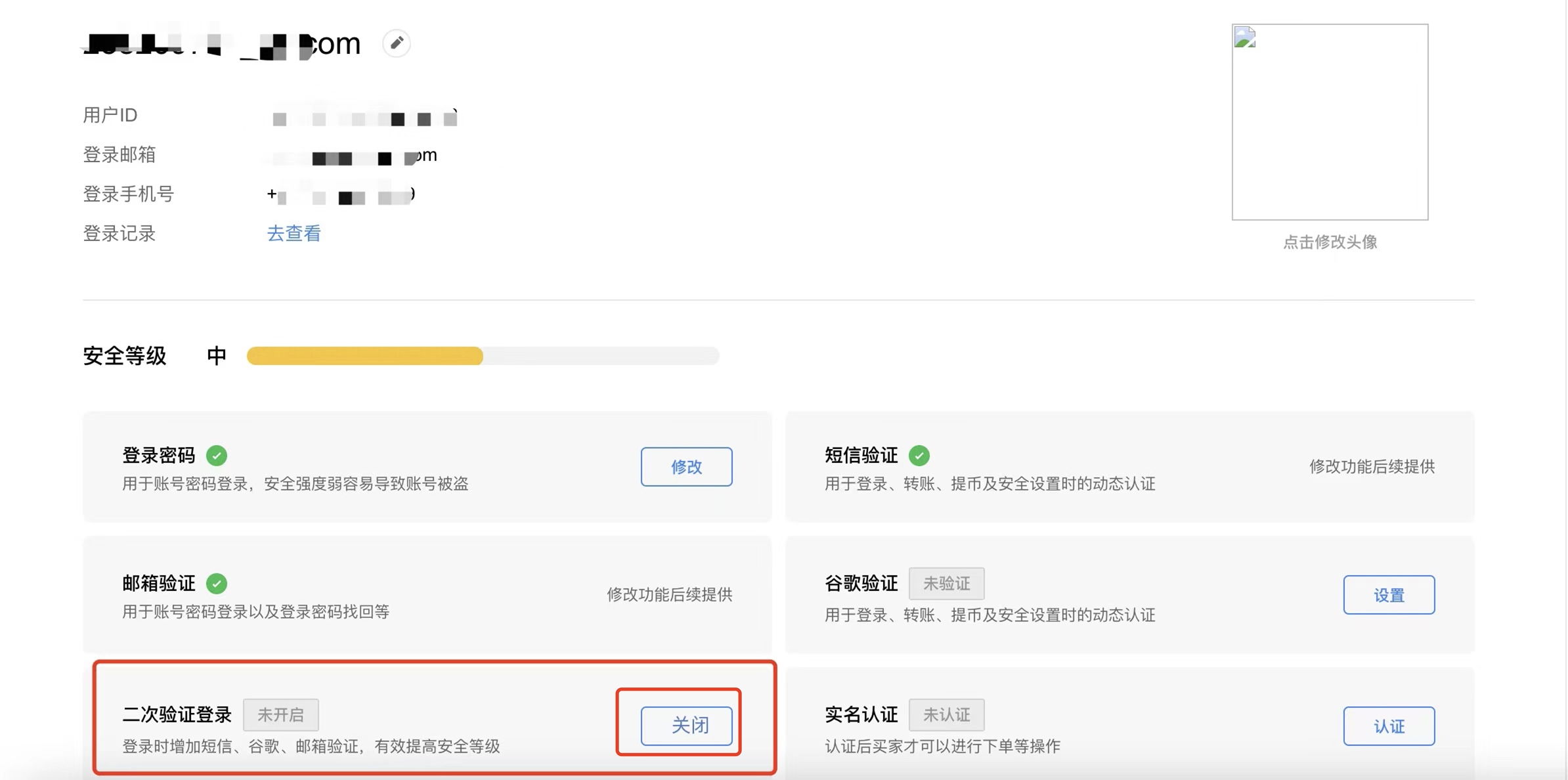The width and height of the screenshot is (1568, 780).
Task: Click the green checkmark next to 登录密码
Action: pyautogui.click(x=217, y=455)
